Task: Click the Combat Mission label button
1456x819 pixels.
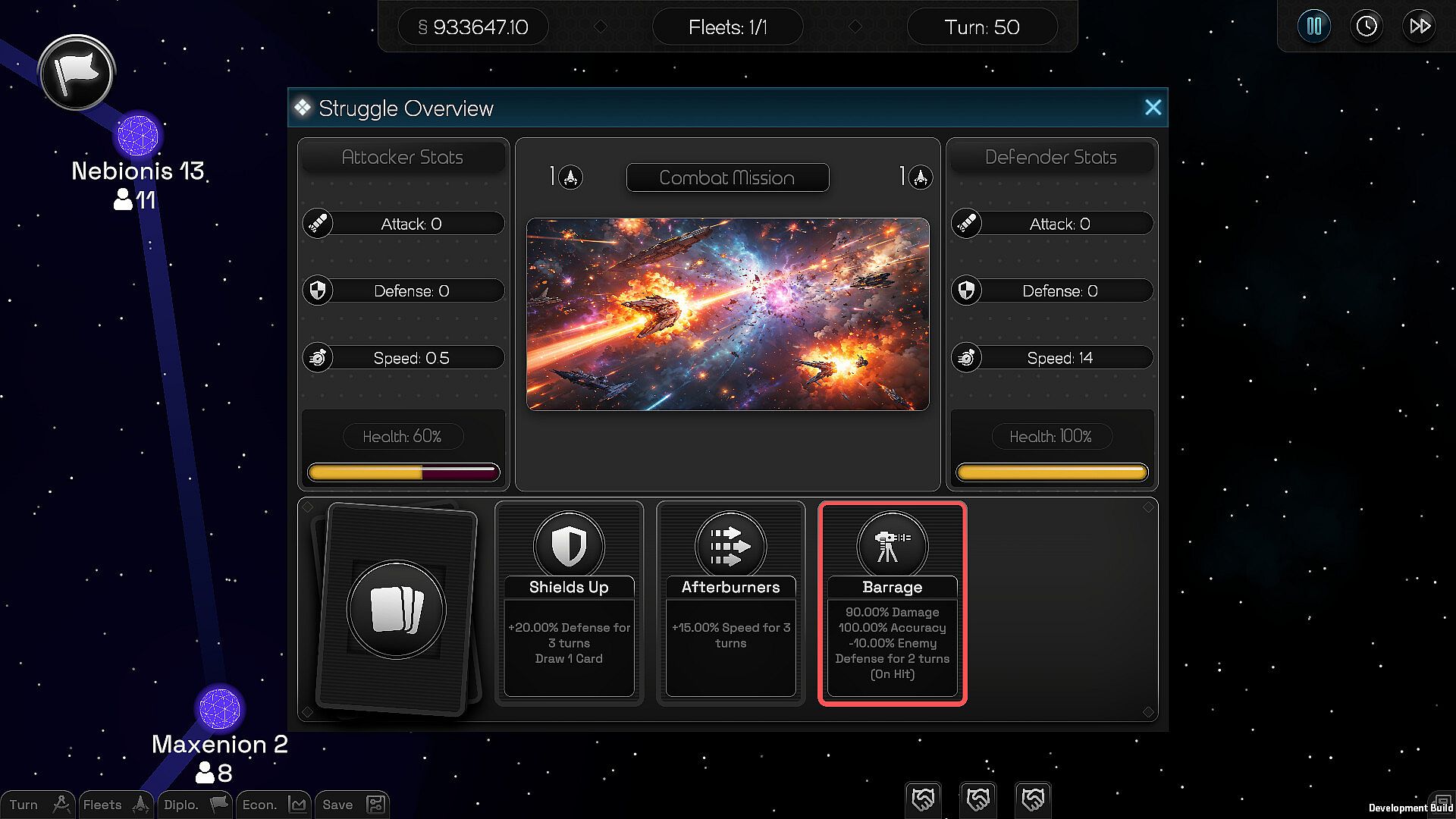Action: point(727,177)
